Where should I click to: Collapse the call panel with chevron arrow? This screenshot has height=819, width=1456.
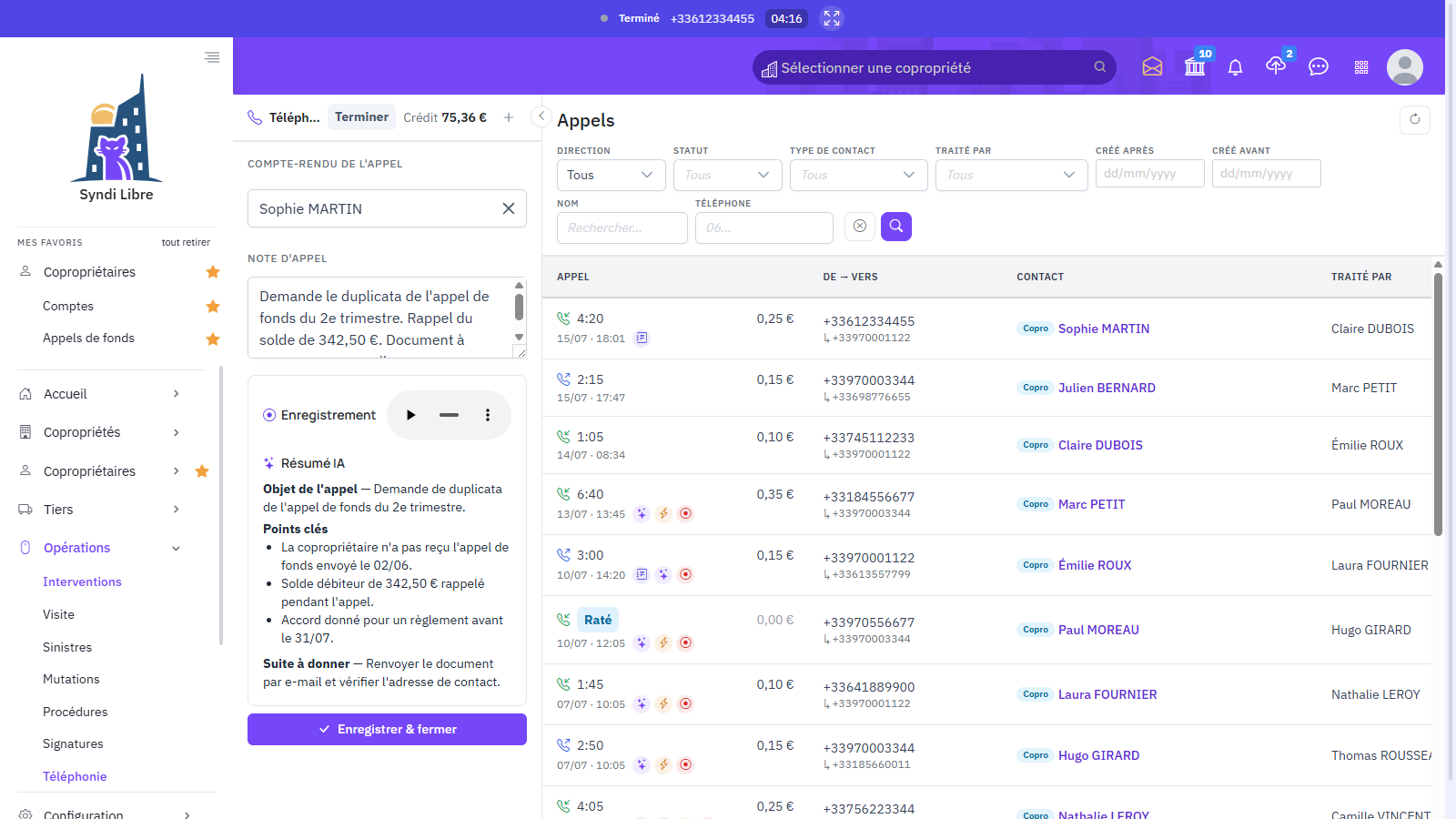pyautogui.click(x=541, y=116)
